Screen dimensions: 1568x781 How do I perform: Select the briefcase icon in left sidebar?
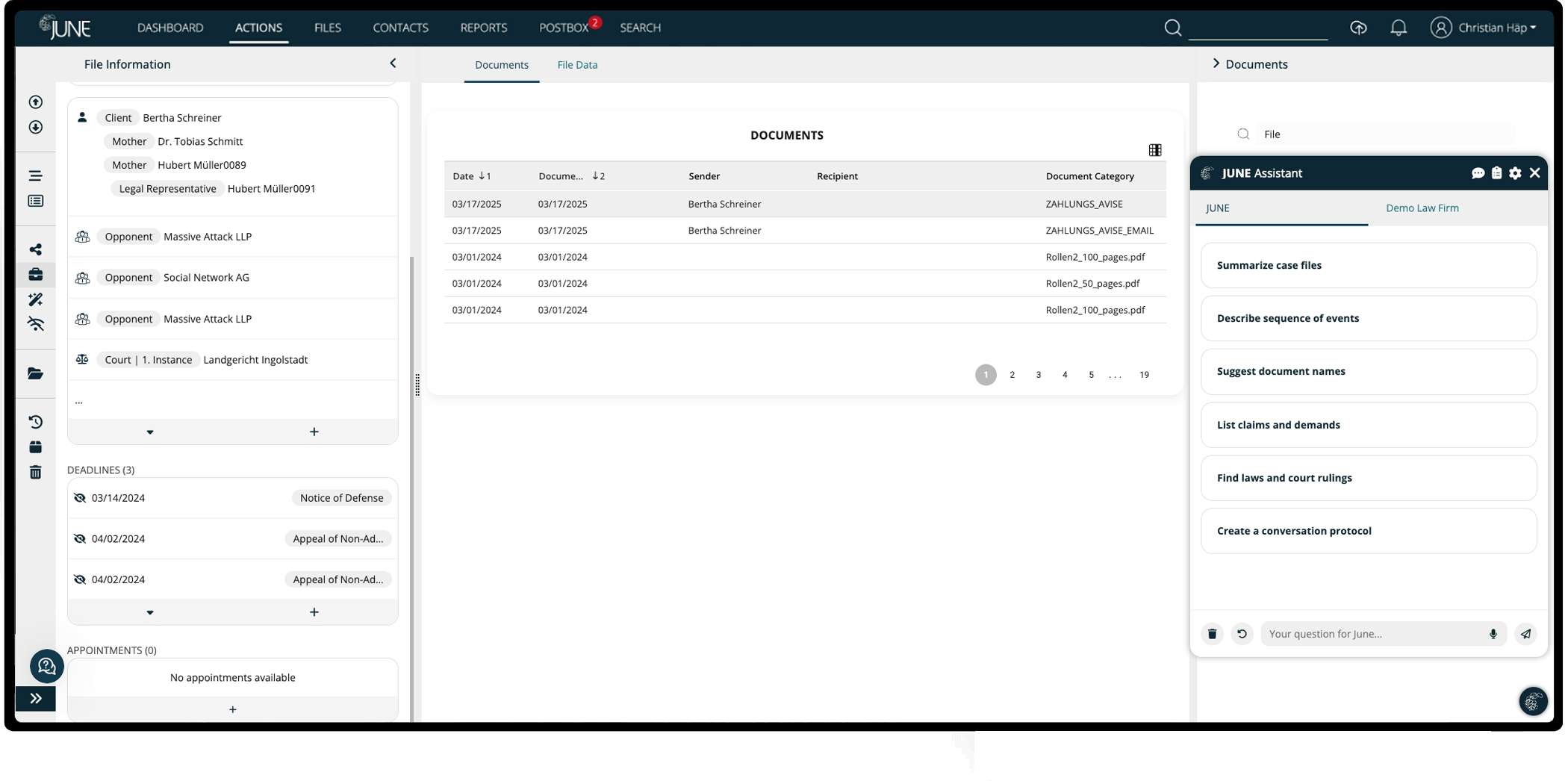point(35,275)
